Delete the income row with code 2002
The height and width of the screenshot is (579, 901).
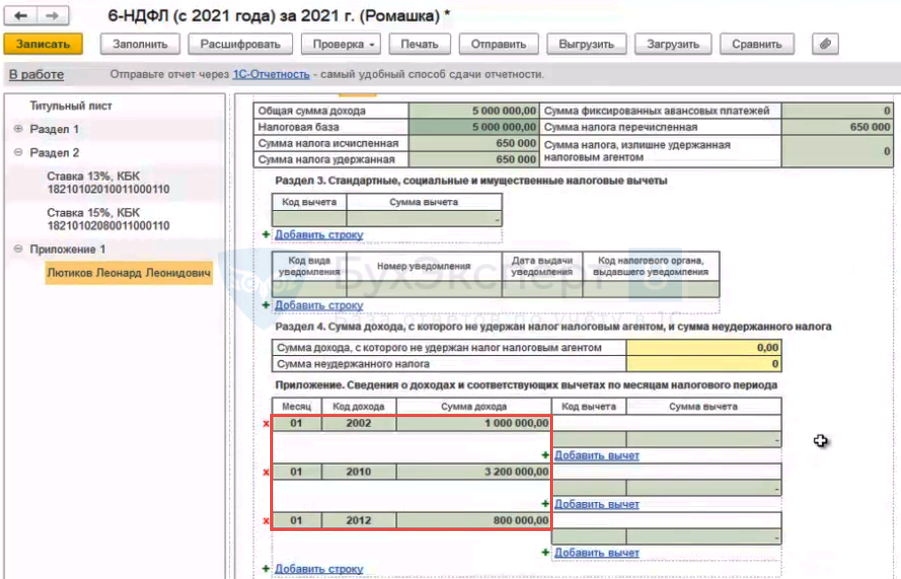[x=266, y=424]
